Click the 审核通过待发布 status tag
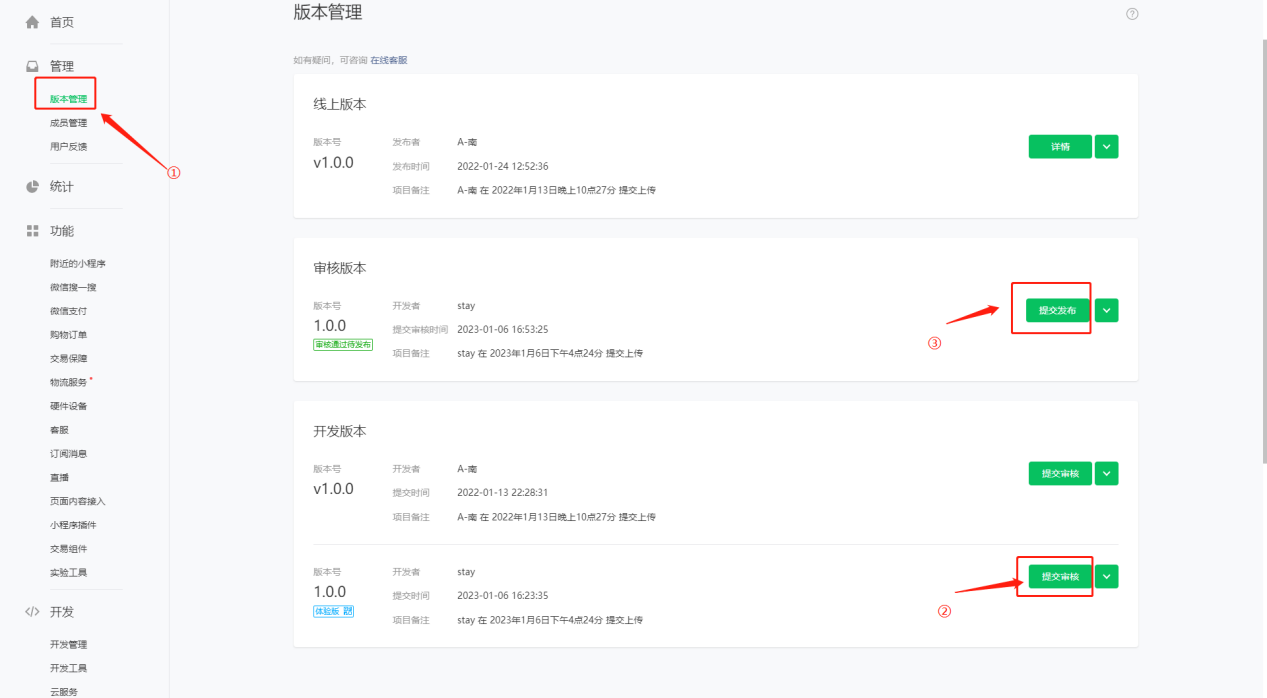1267x698 pixels. click(x=343, y=345)
